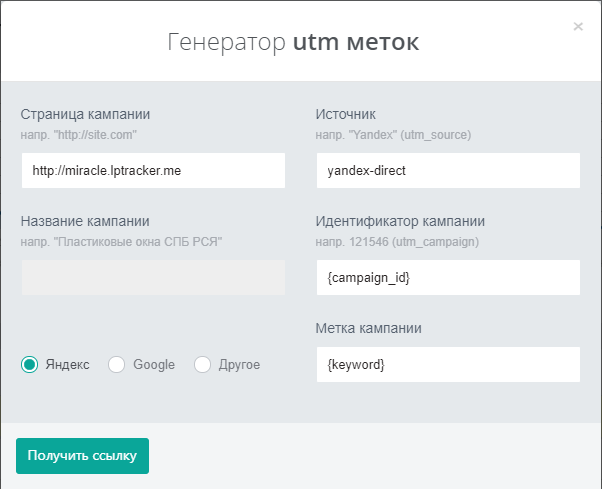Click the {keyword} input field

click(x=448, y=364)
